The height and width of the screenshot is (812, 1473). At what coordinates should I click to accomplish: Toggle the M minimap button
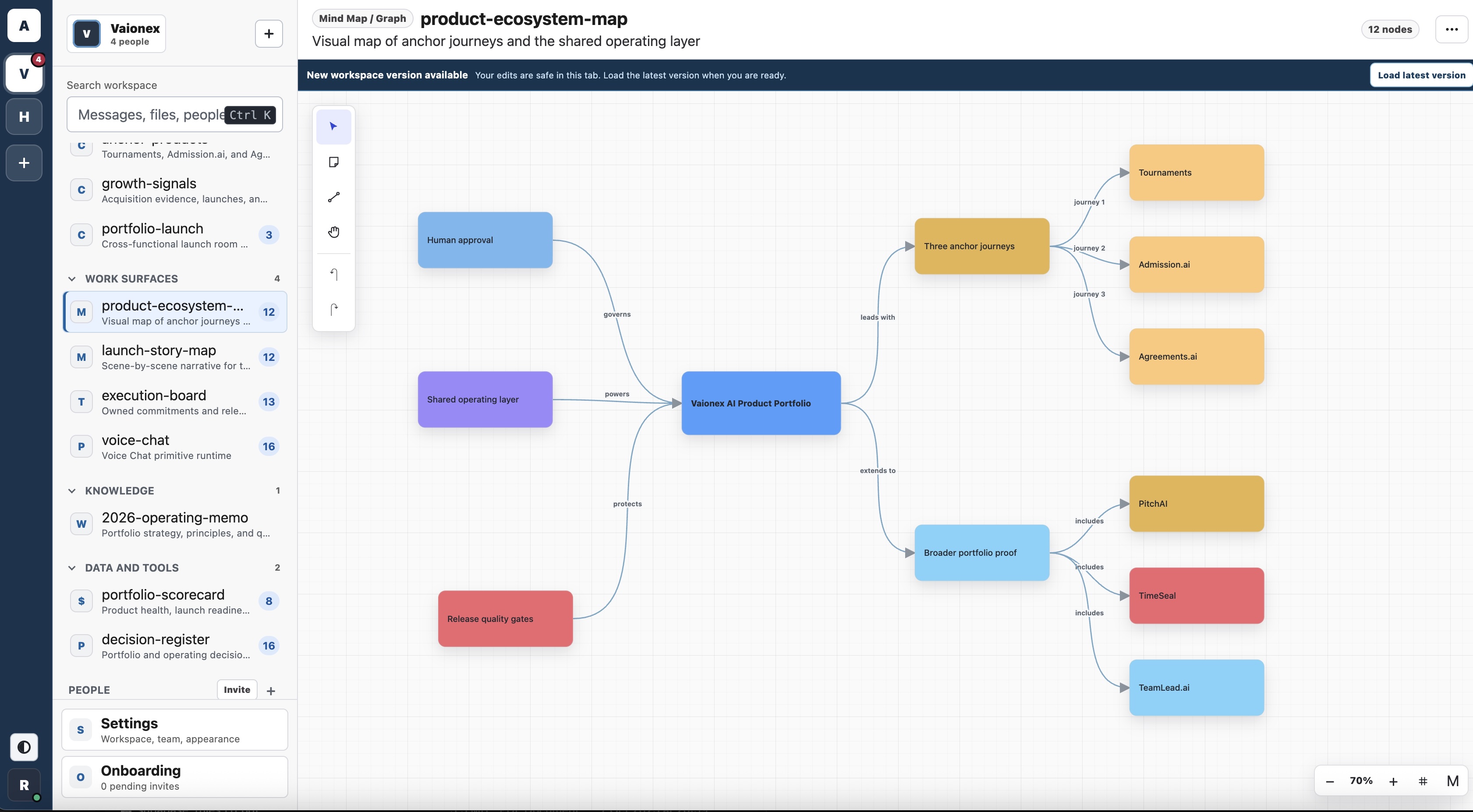pos(1452,781)
